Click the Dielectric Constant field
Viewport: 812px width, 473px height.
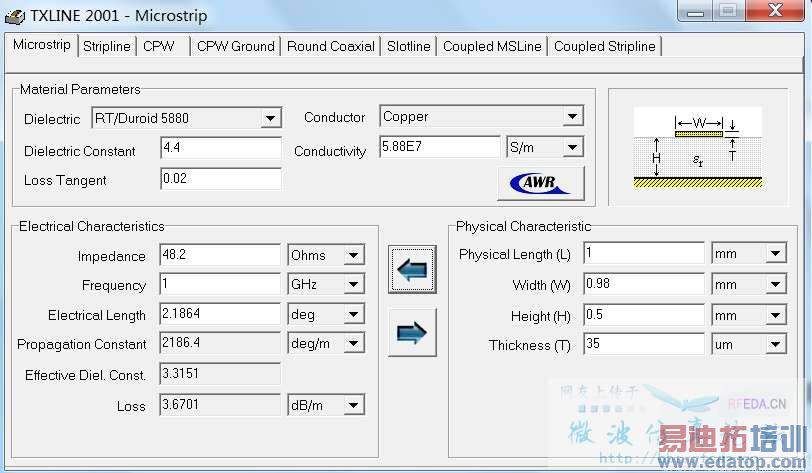[221, 148]
